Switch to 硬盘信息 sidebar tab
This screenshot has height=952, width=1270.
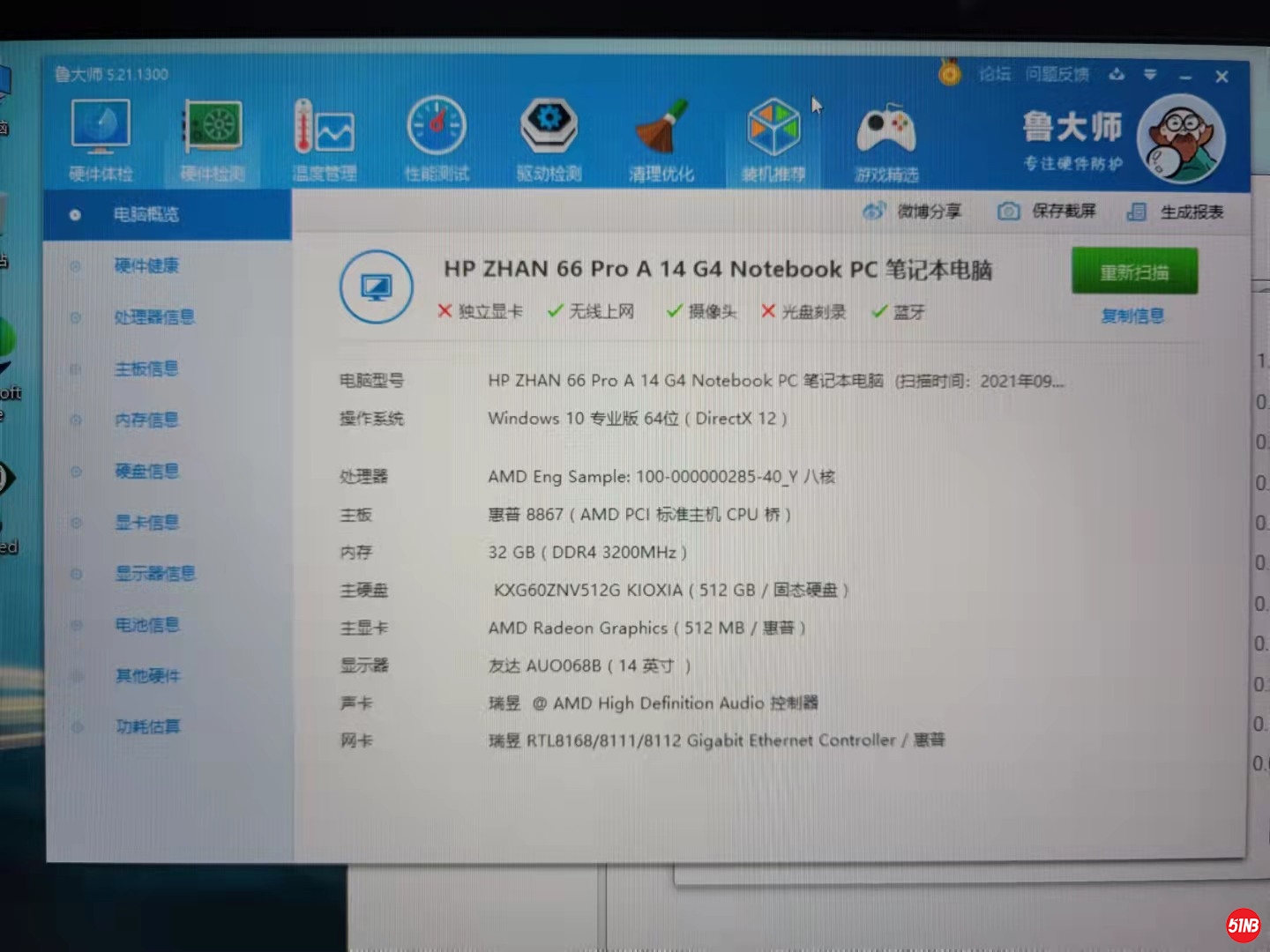click(146, 471)
